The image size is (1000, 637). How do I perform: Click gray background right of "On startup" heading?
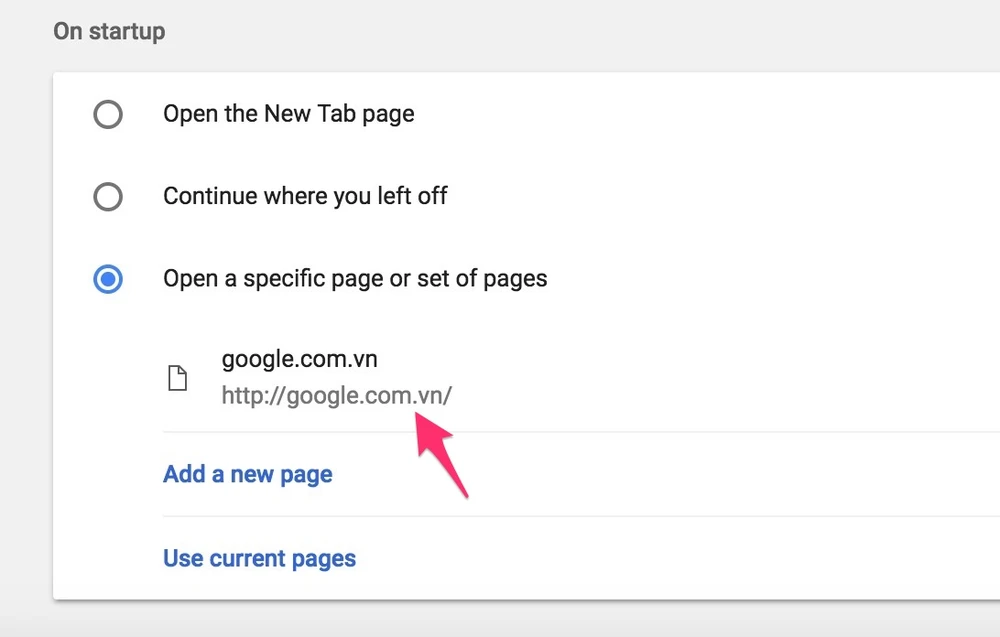click(x=600, y=31)
